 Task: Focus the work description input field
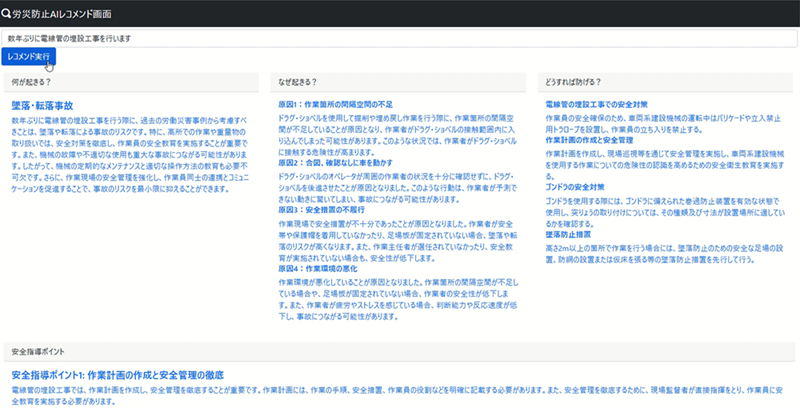[400, 38]
